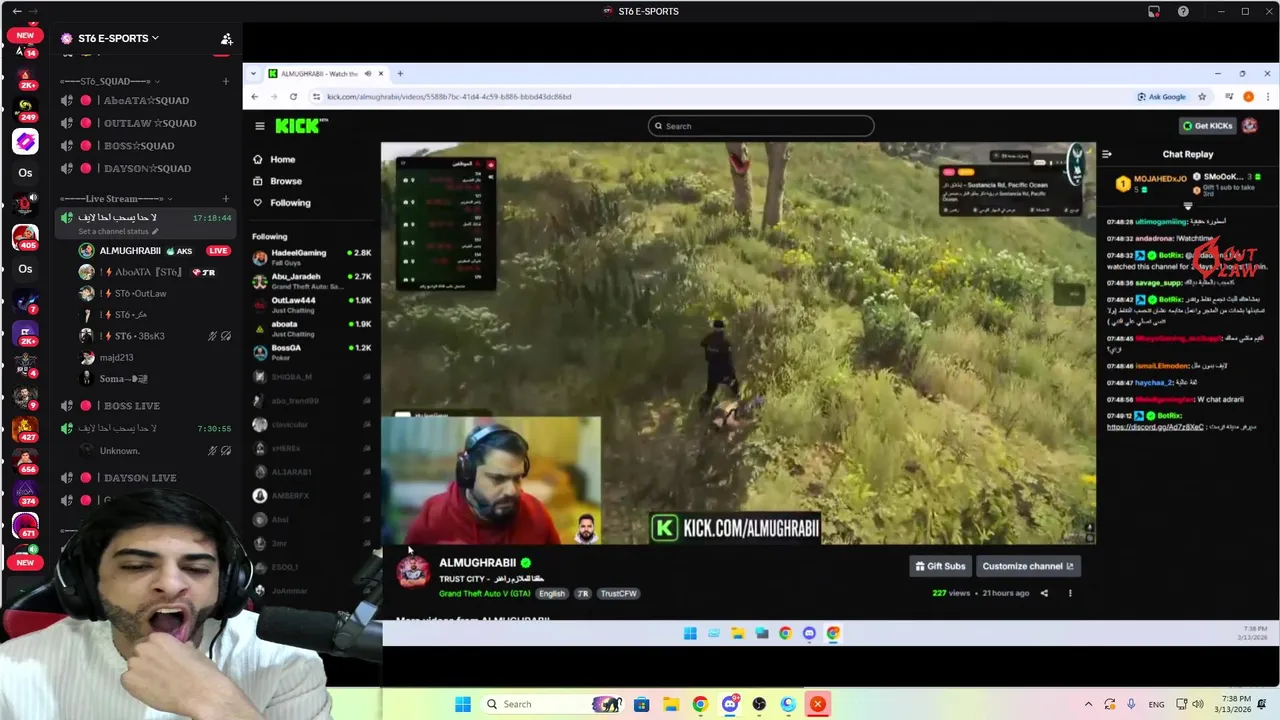This screenshot has width=1280, height=720.
Task: Reload the page in inner Chrome
Action: pos(293,97)
